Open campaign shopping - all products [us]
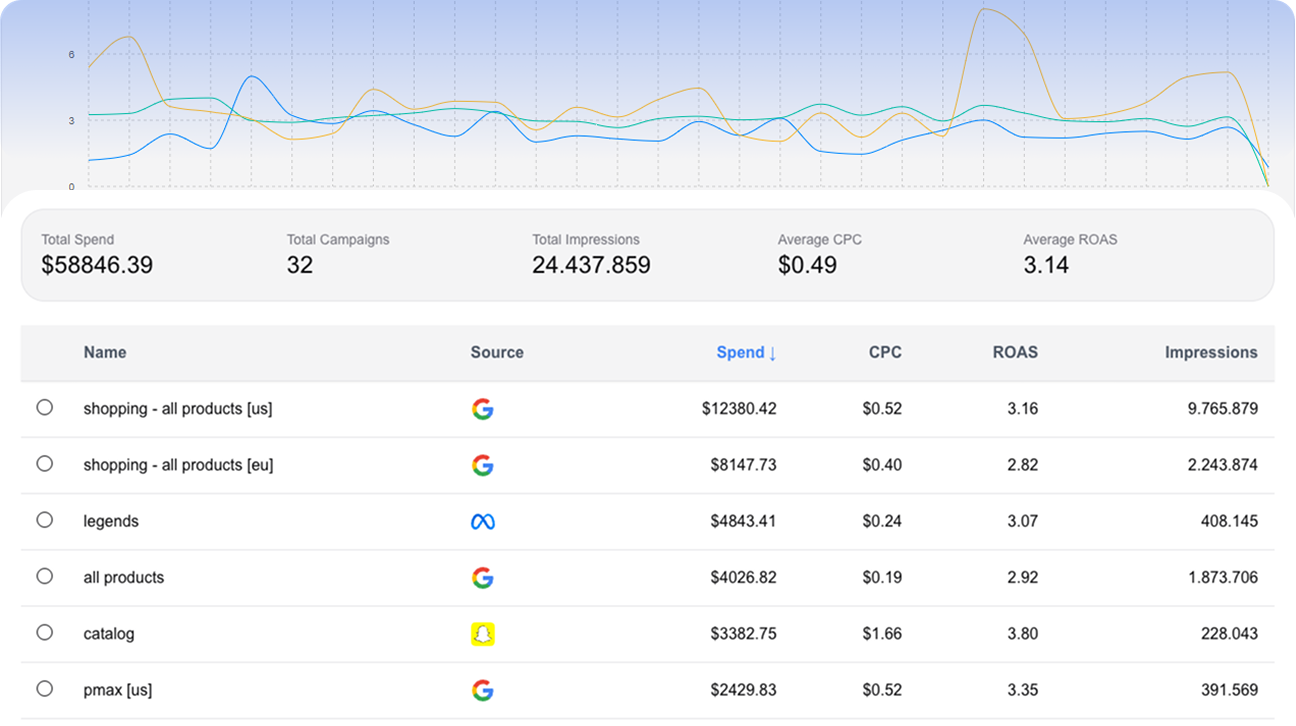The image size is (1296, 726). (178, 409)
